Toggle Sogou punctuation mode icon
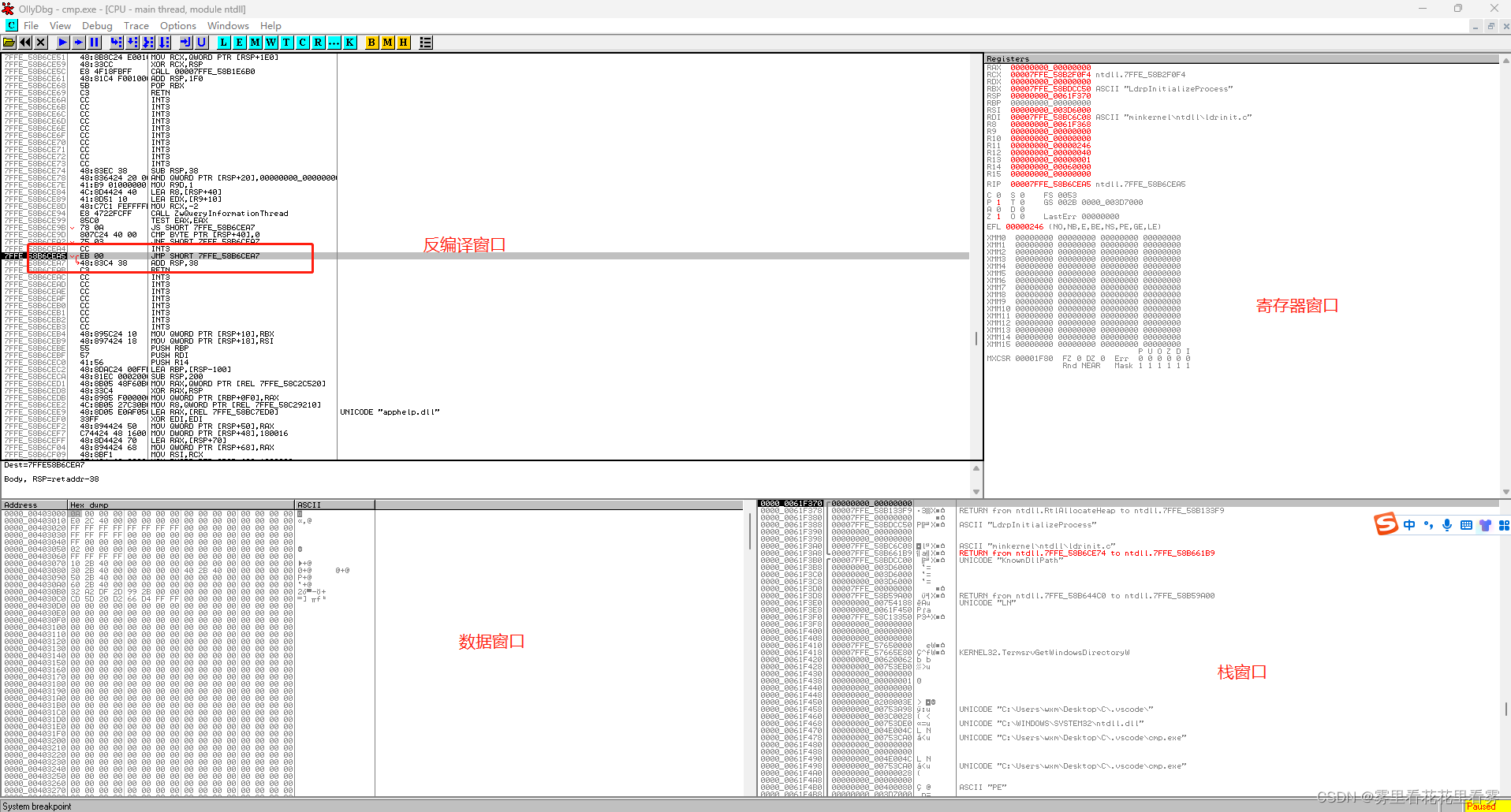This screenshot has width=1511, height=812. [x=1428, y=525]
